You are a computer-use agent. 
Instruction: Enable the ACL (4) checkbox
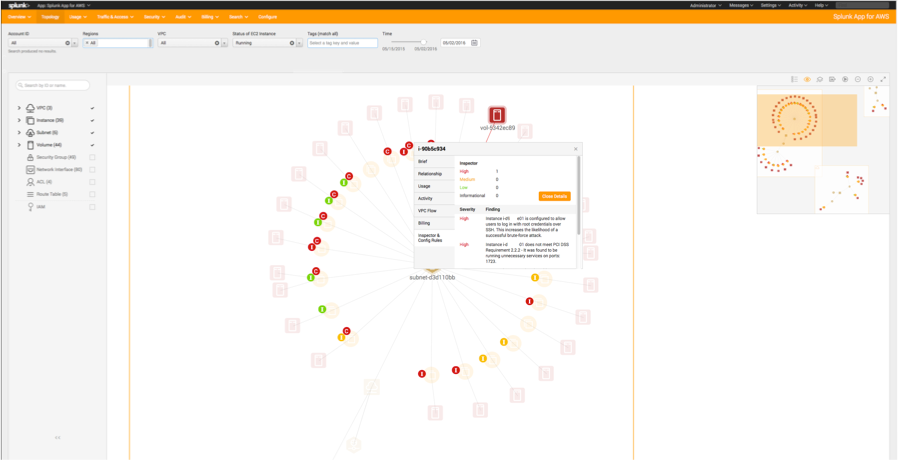click(92, 182)
